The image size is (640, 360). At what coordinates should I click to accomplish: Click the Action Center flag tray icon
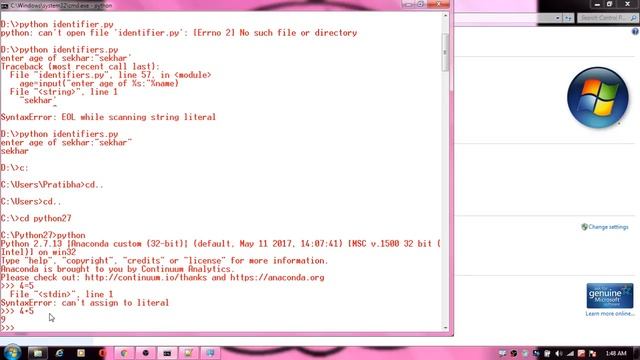[592, 353]
